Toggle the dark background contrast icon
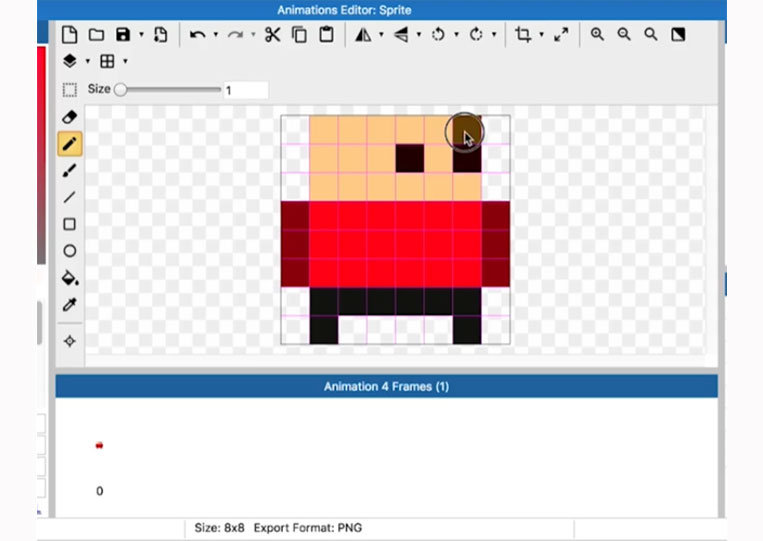Screen dimensions: 763x541 678,35
